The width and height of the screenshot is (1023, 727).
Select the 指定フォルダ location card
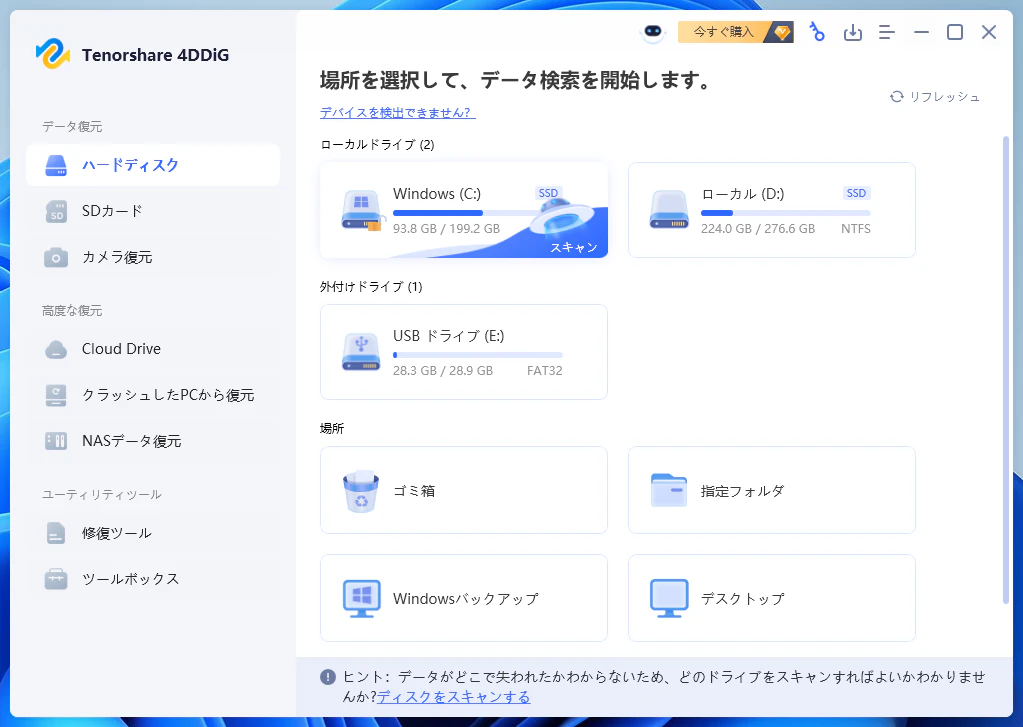click(x=772, y=490)
